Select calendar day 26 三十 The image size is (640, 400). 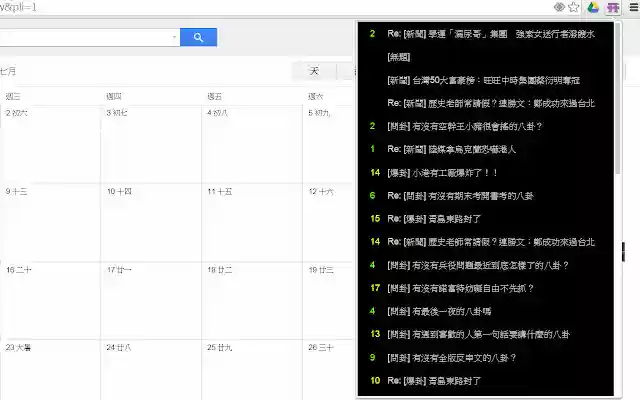pos(321,348)
